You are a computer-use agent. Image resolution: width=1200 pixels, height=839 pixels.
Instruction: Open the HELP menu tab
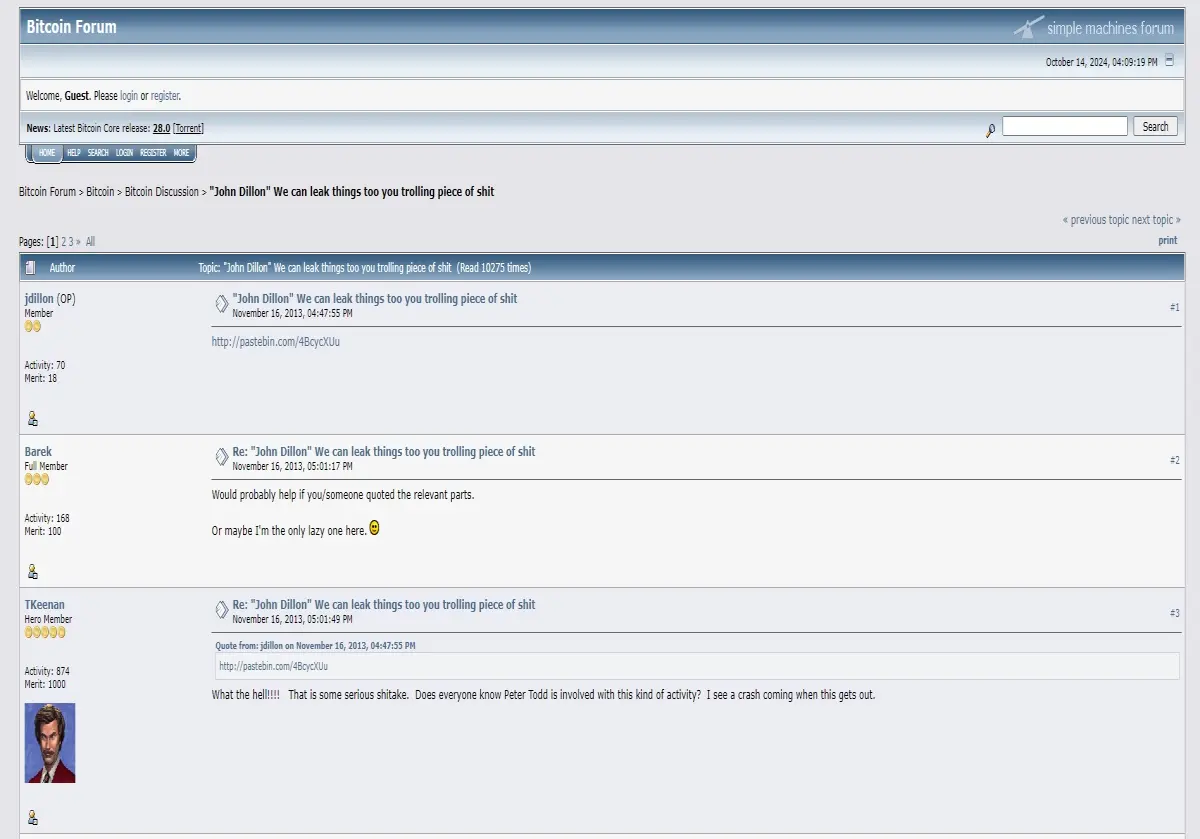coord(74,153)
